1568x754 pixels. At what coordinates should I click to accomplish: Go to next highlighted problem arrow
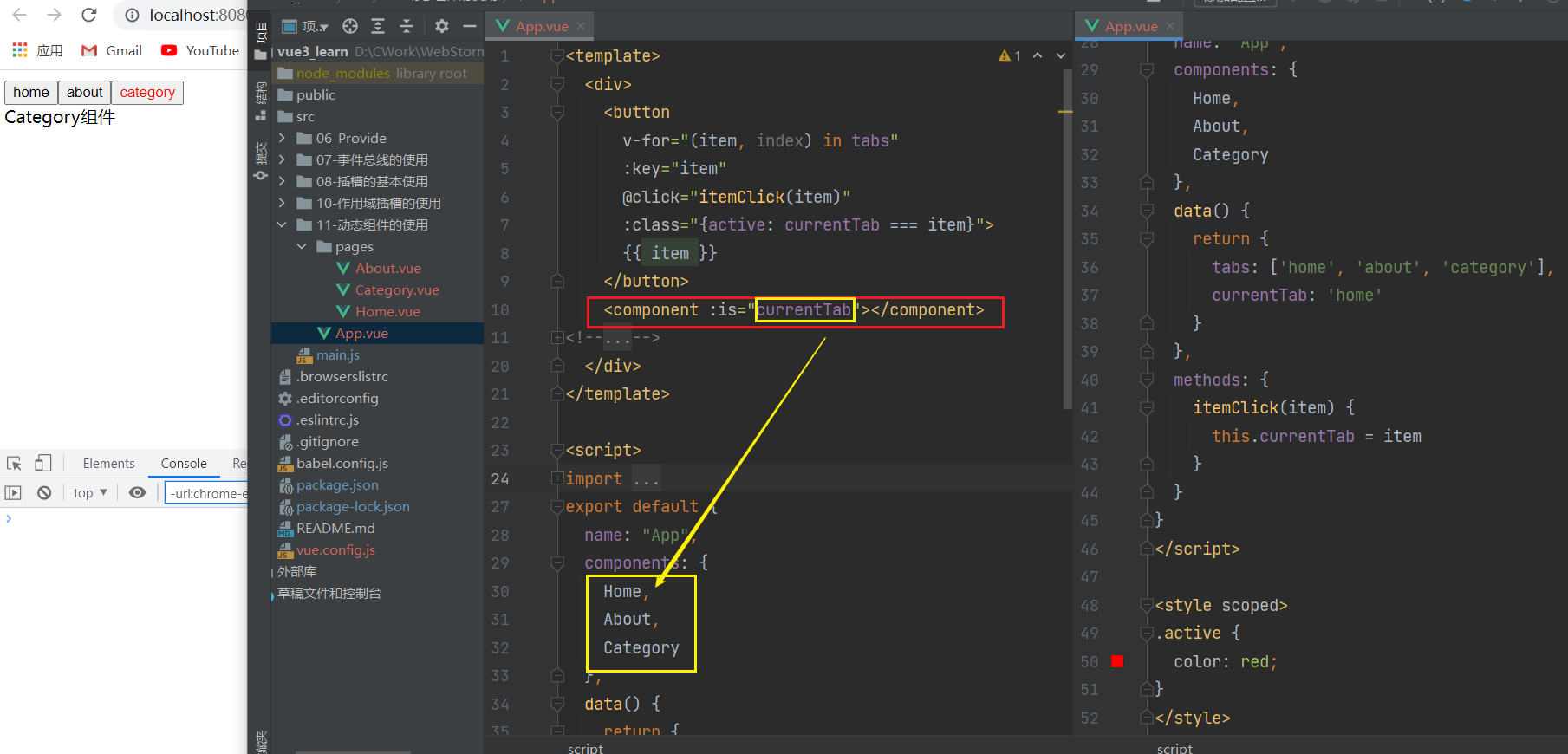pos(1060,55)
